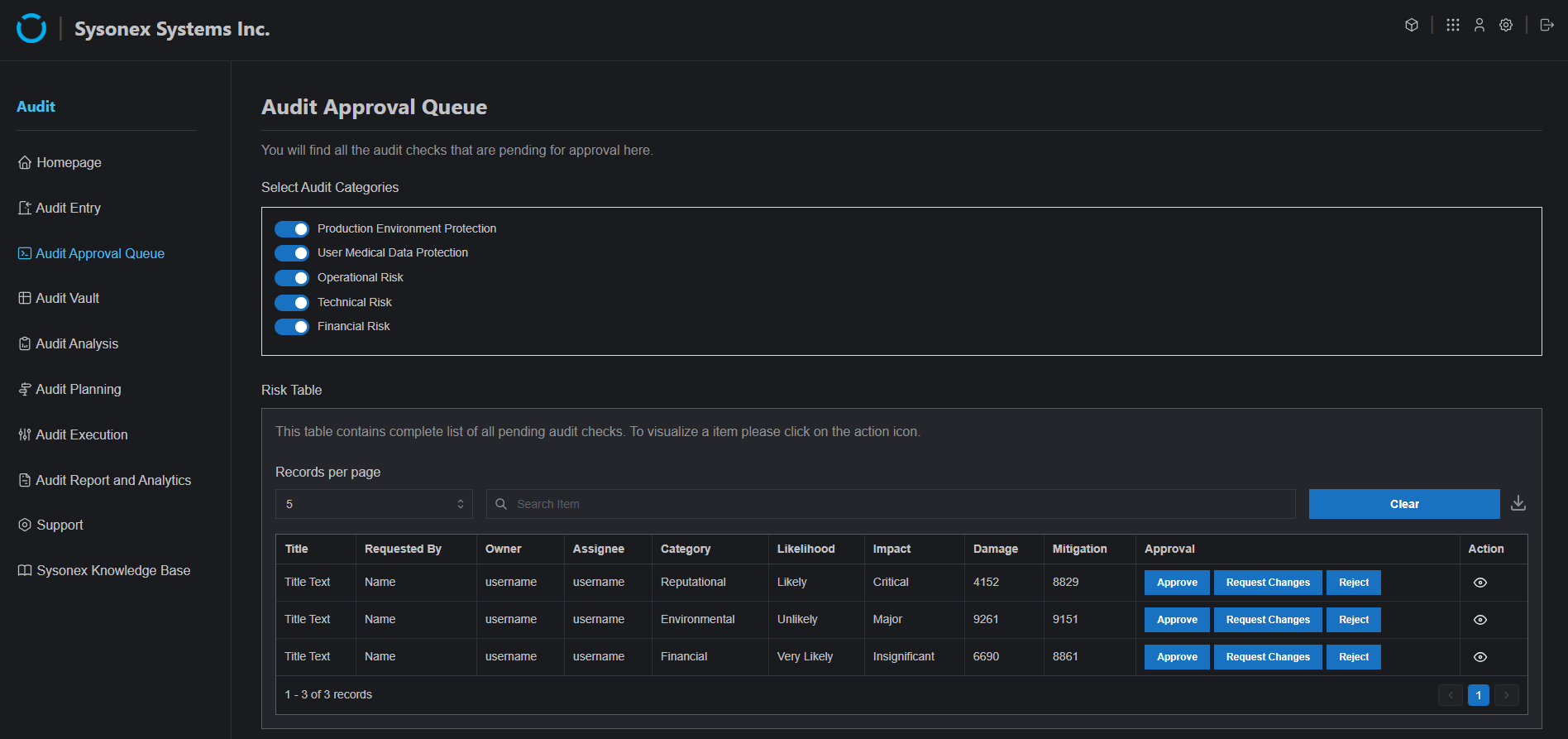Turn off User Medical Data Protection toggle
The width and height of the screenshot is (1568, 739).
pyautogui.click(x=292, y=253)
